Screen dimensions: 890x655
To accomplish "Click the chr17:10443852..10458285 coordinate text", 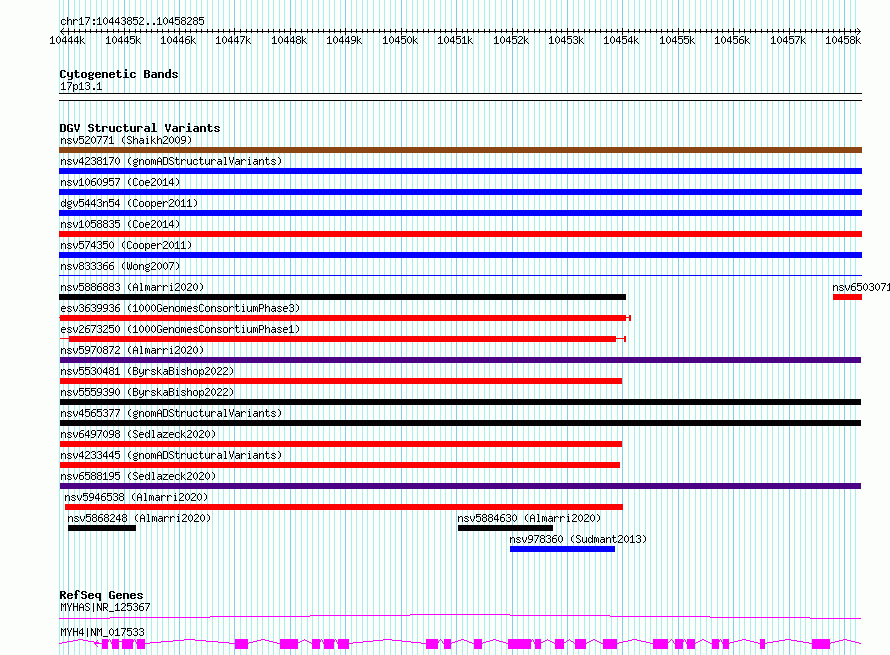I will pos(132,21).
